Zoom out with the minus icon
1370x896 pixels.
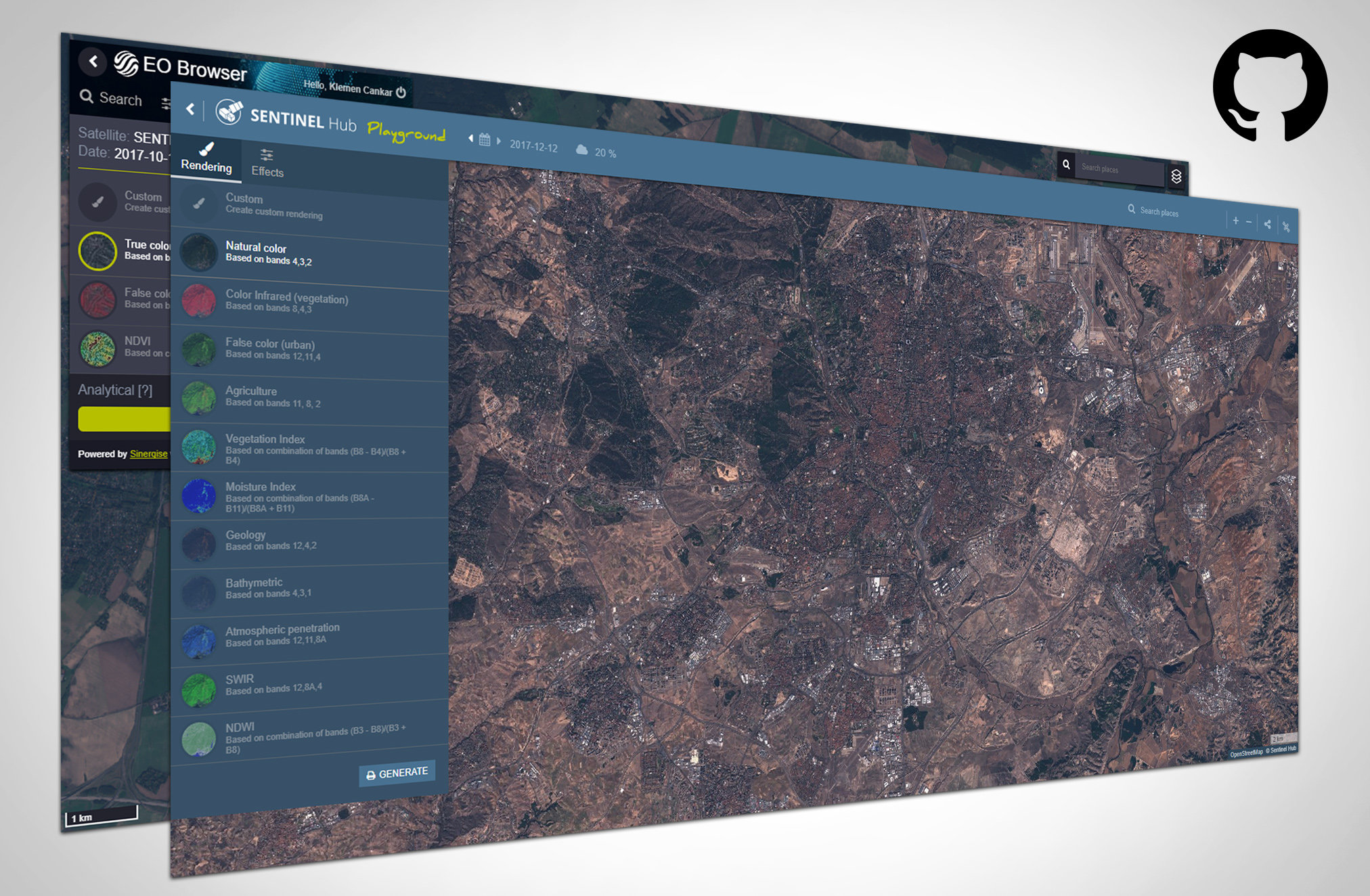coord(1249,222)
